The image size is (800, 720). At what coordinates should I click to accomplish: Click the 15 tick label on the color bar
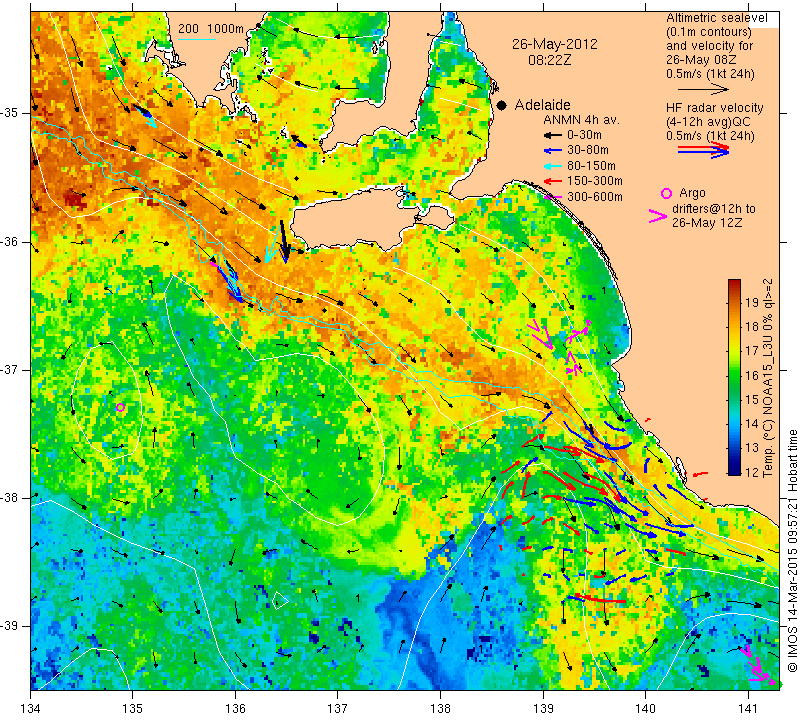[752, 399]
